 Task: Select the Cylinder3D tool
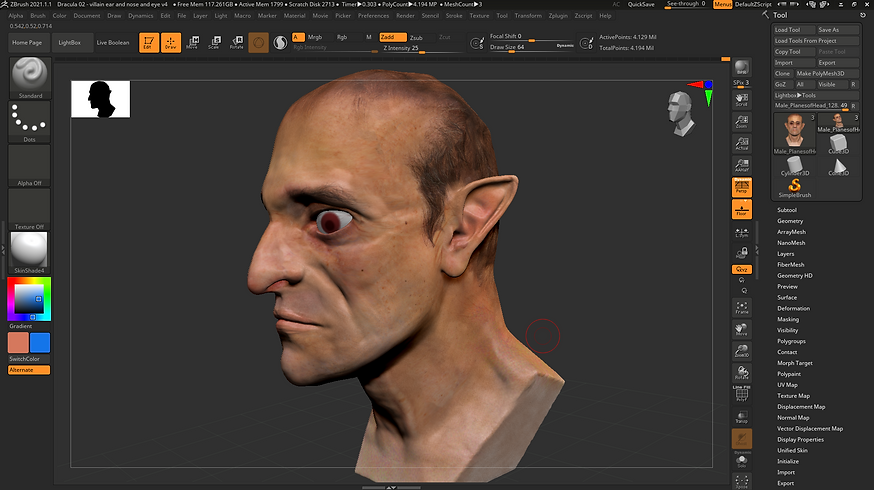(x=795, y=166)
